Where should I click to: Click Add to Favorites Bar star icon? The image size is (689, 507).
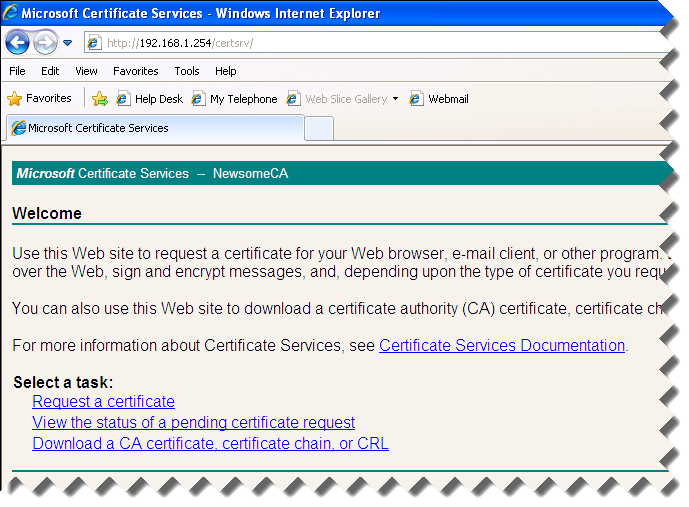click(x=100, y=98)
